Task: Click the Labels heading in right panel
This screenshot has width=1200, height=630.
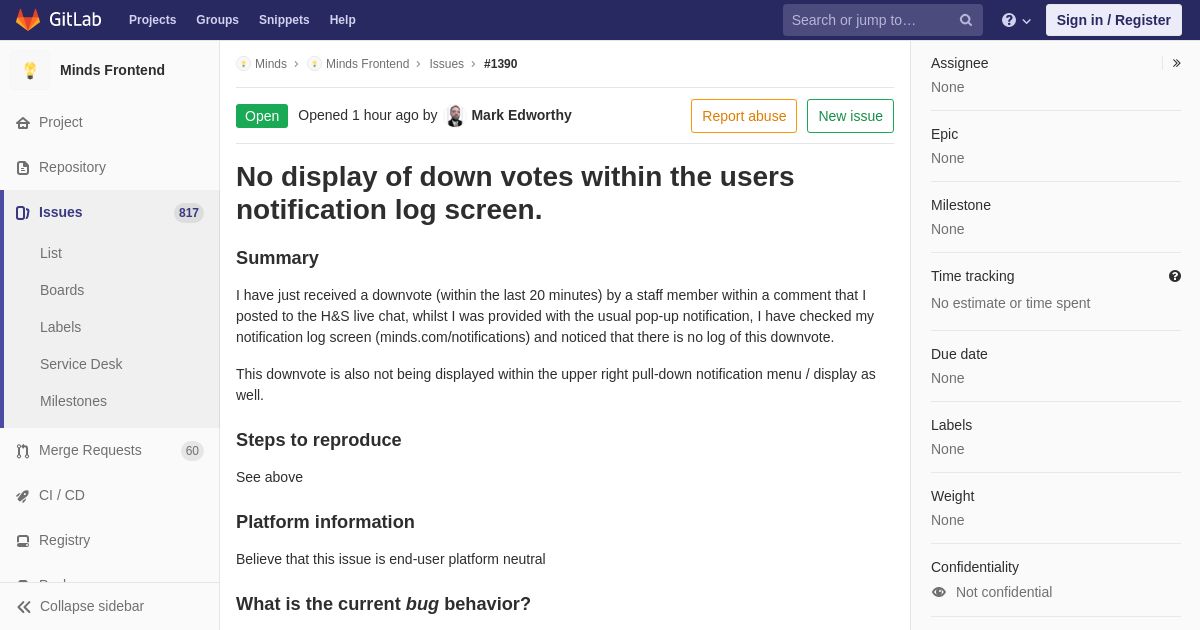Action: pyautogui.click(x=952, y=425)
